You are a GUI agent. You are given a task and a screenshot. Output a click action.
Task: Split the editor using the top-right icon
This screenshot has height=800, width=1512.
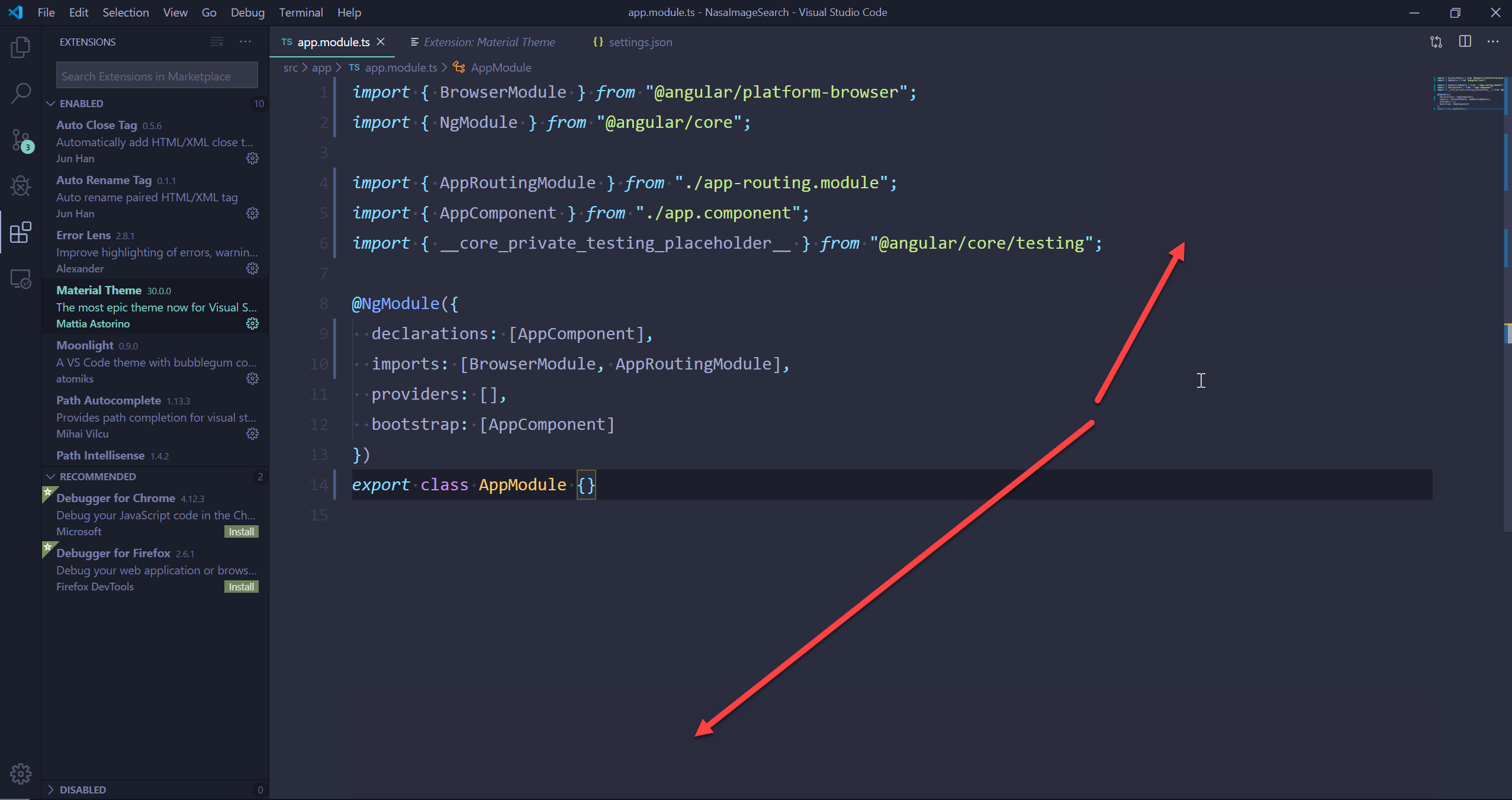tap(1465, 41)
